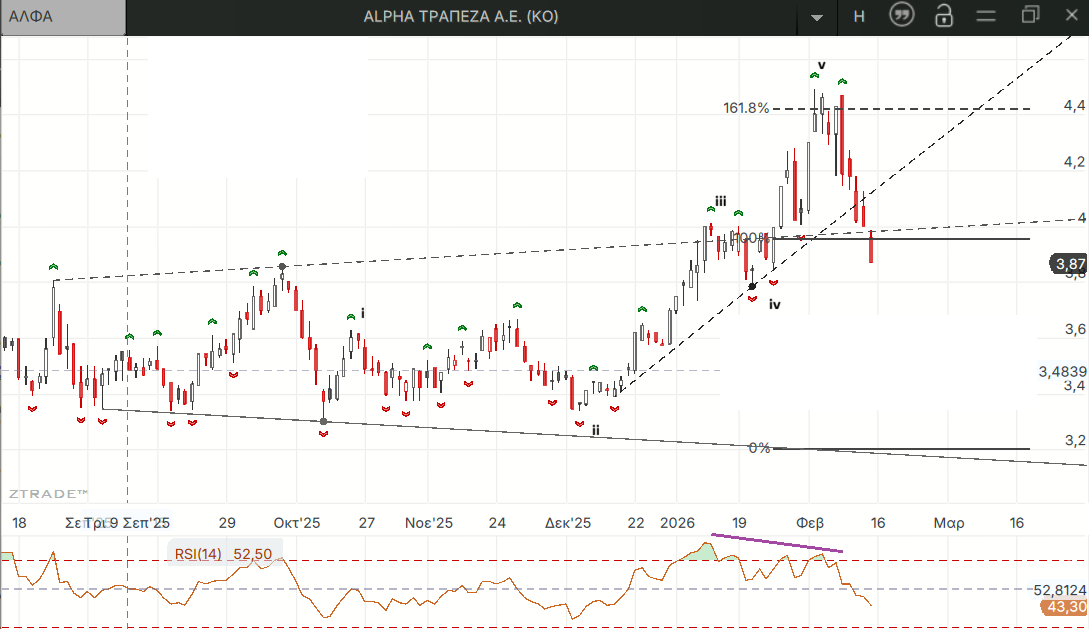This screenshot has height=629, width=1089.
Task: Click the quotation mark comments icon
Action: coord(901,16)
